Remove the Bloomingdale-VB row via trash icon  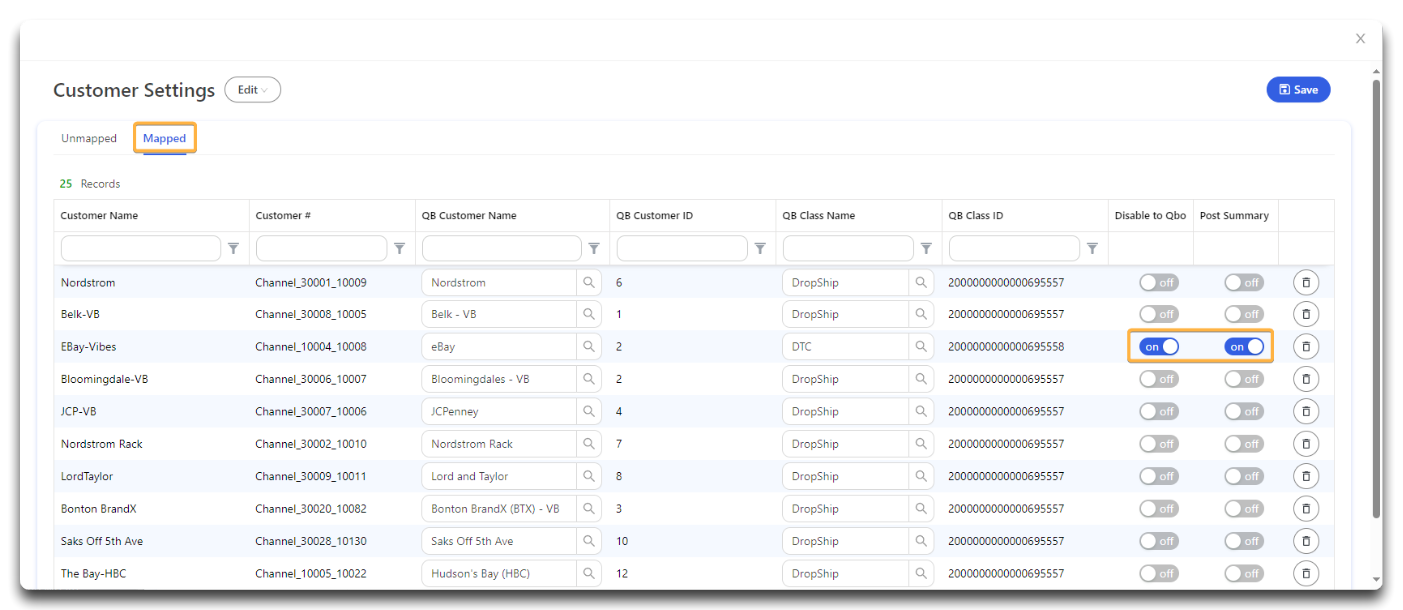pyautogui.click(x=1305, y=379)
